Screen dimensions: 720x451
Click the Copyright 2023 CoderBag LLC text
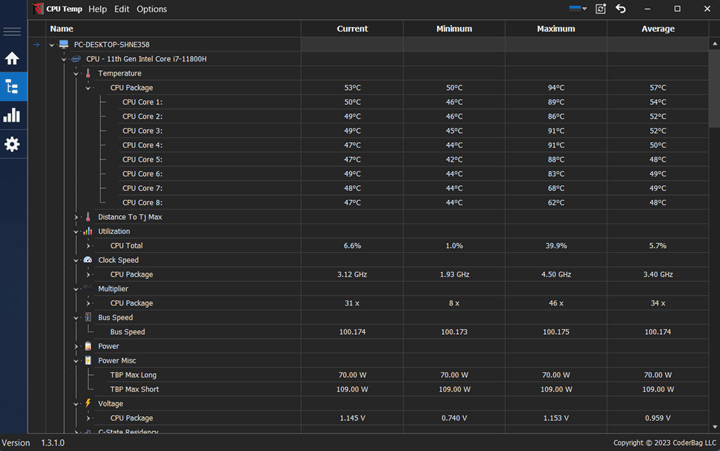pyautogui.click(x=664, y=443)
